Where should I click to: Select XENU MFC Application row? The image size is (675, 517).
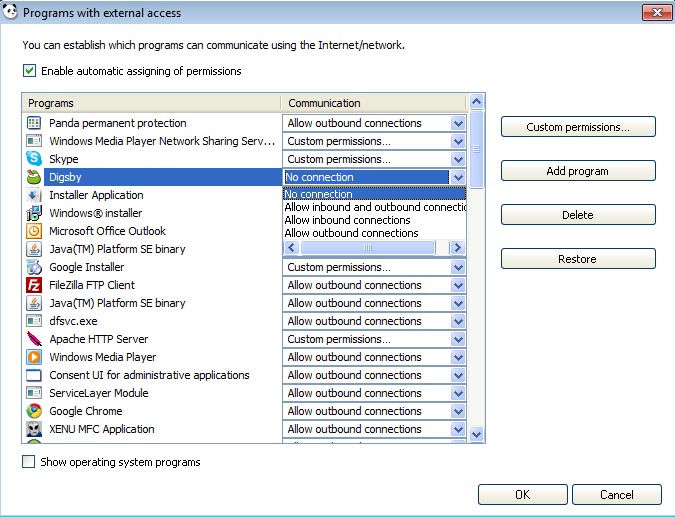[153, 429]
